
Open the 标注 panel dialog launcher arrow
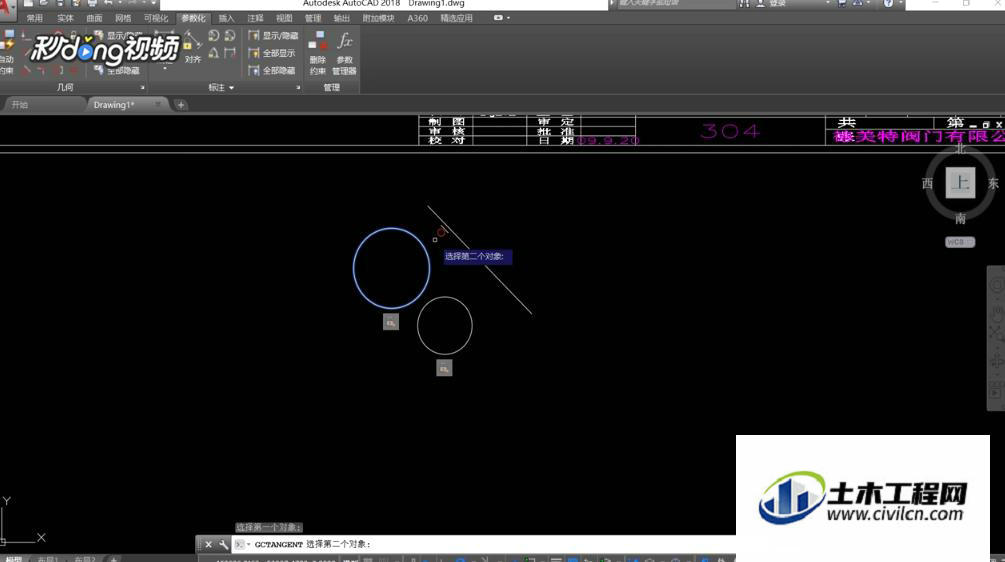298,87
